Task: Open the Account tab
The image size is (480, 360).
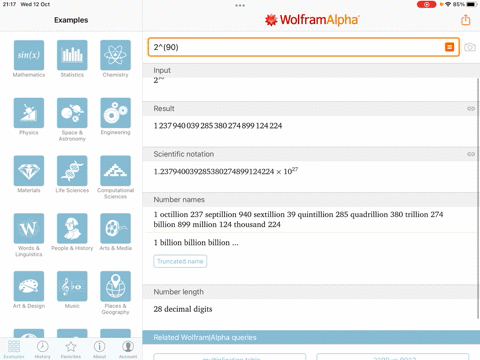Action: [128, 349]
